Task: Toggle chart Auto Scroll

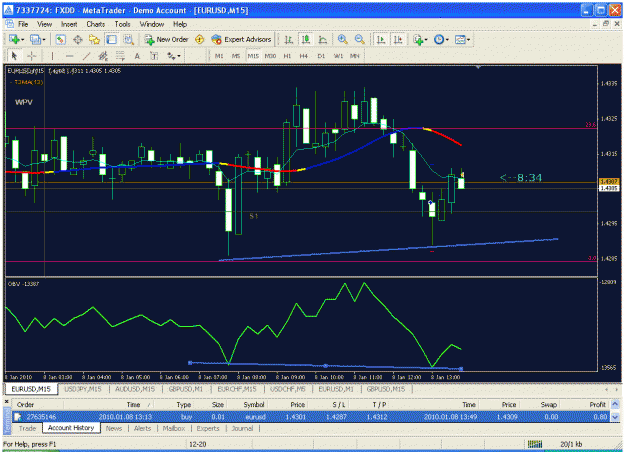Action: pos(381,39)
